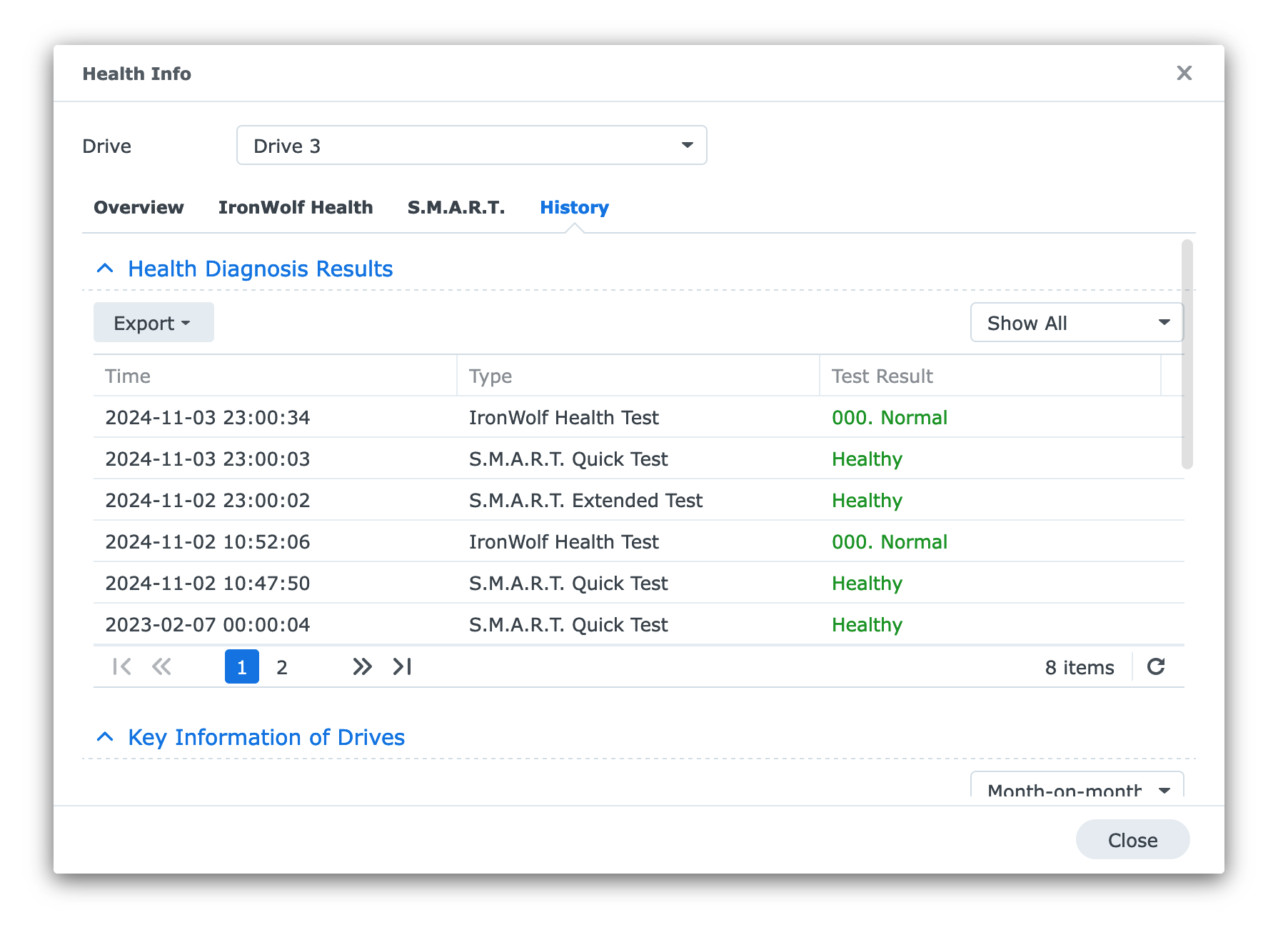Image resolution: width=1288 pixels, height=940 pixels.
Task: Select the History tab
Action: pyautogui.click(x=574, y=207)
